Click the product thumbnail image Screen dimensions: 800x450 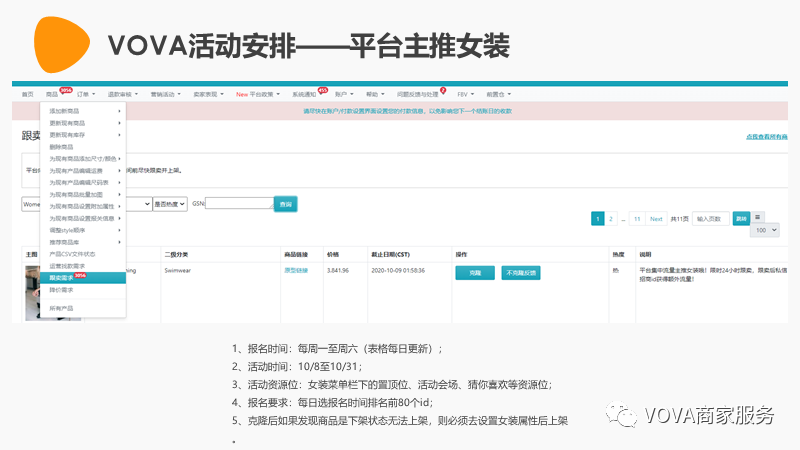point(39,292)
